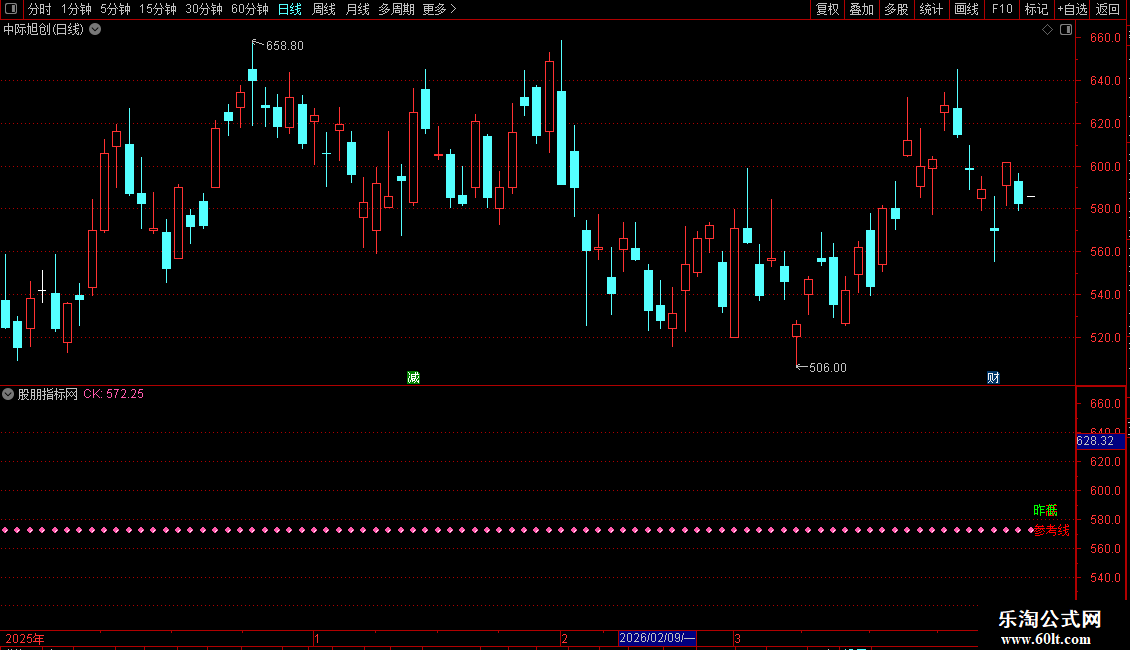
Task: Open the 多股 multi-stock view
Action: pyautogui.click(x=897, y=9)
